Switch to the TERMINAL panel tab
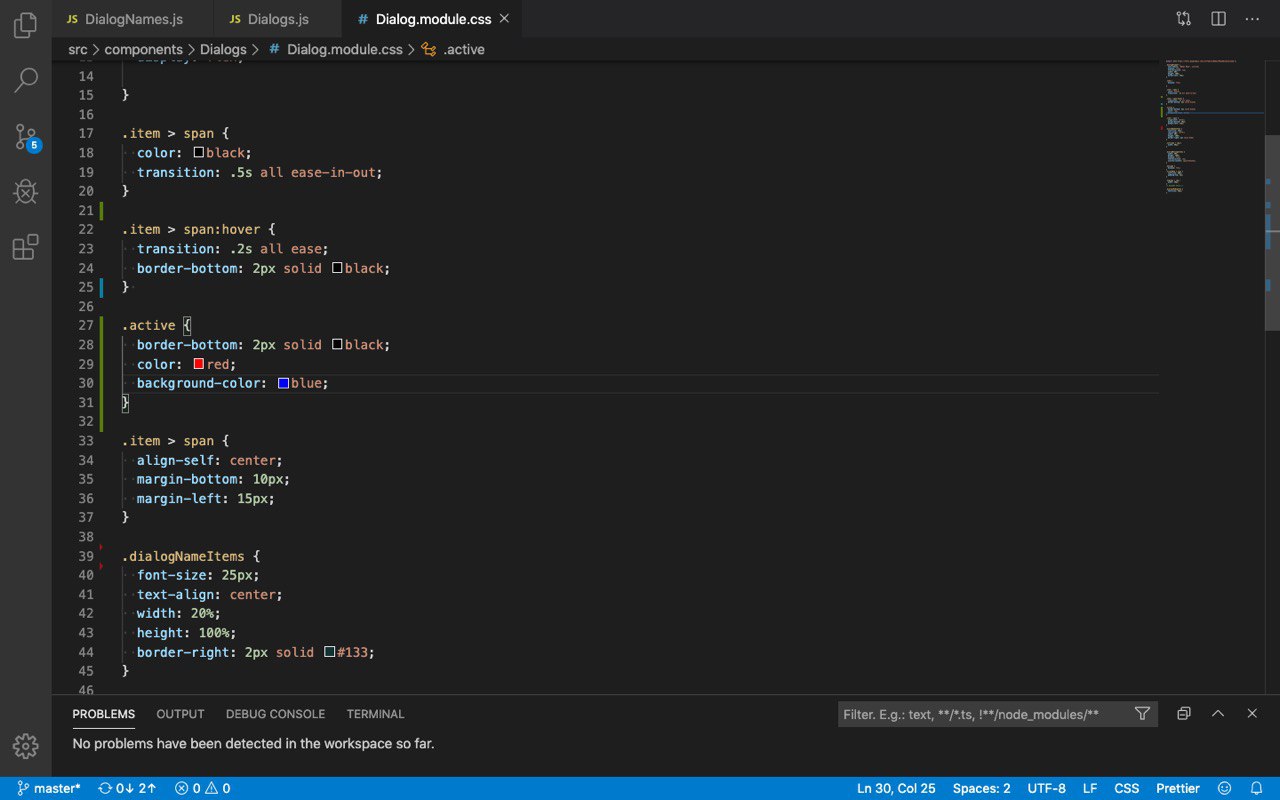Image resolution: width=1280 pixels, height=800 pixels. [375, 714]
